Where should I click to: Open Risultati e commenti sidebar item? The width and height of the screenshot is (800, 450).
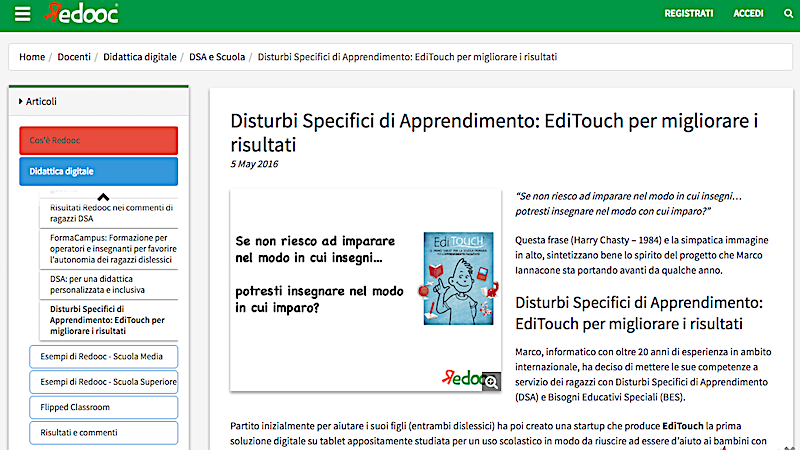[x=104, y=433]
